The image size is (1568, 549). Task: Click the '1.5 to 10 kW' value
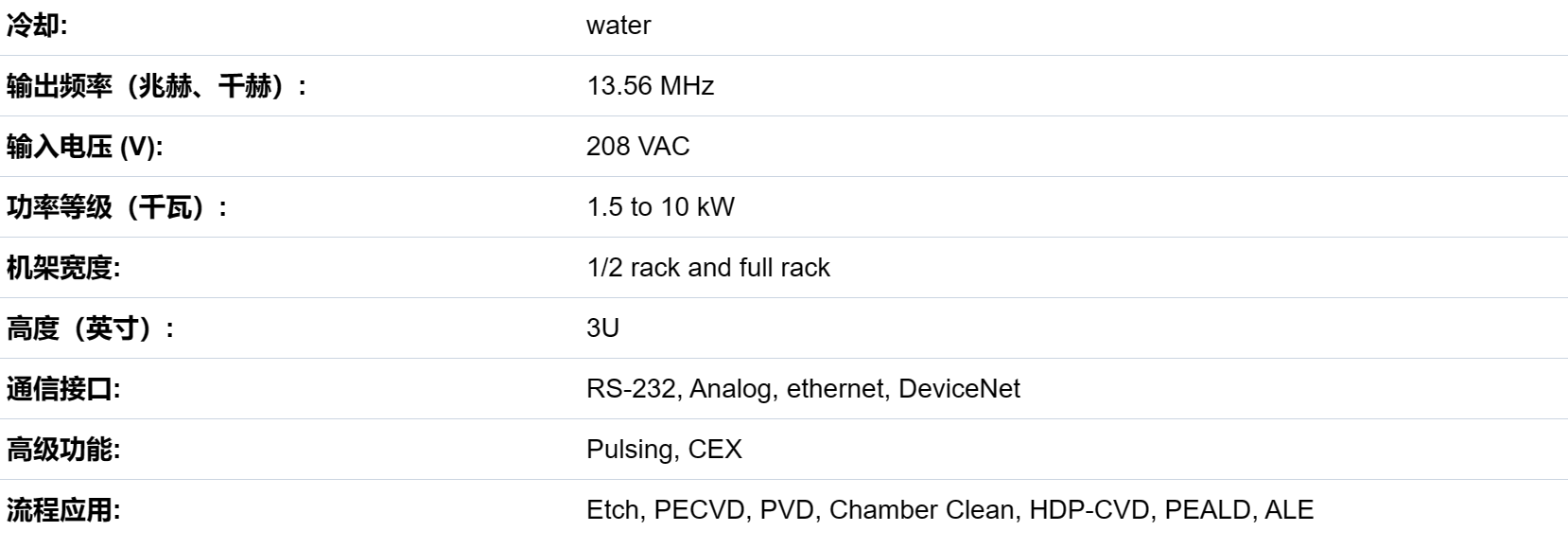point(660,207)
